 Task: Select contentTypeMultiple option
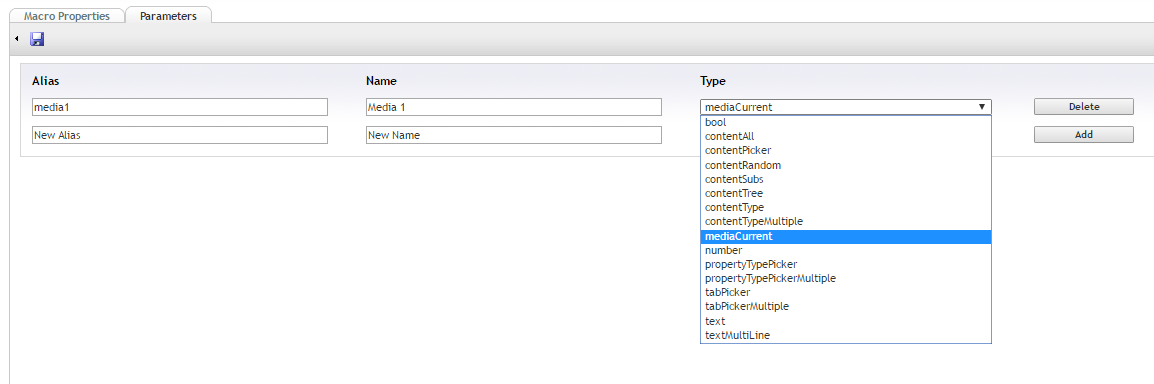[846, 221]
